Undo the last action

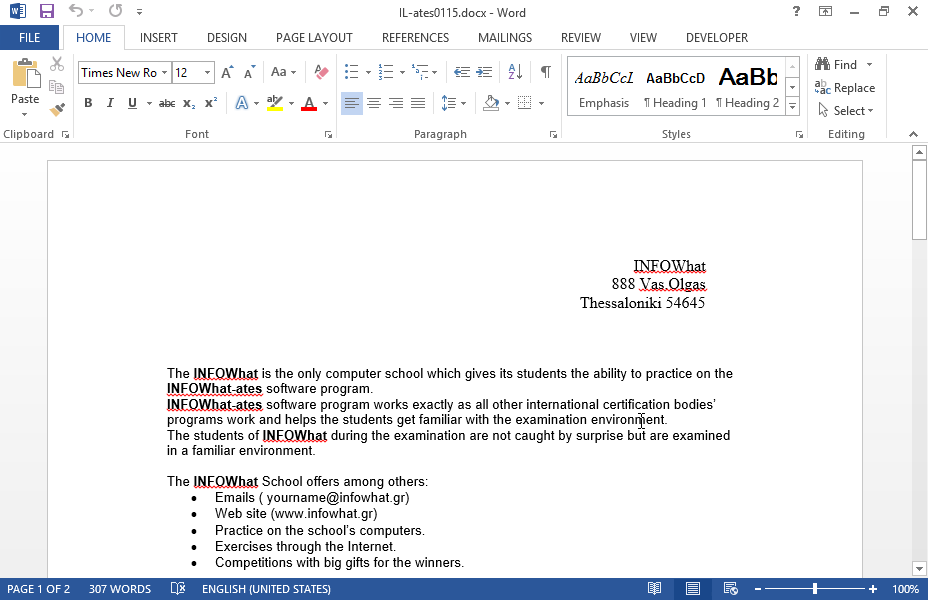[75, 11]
